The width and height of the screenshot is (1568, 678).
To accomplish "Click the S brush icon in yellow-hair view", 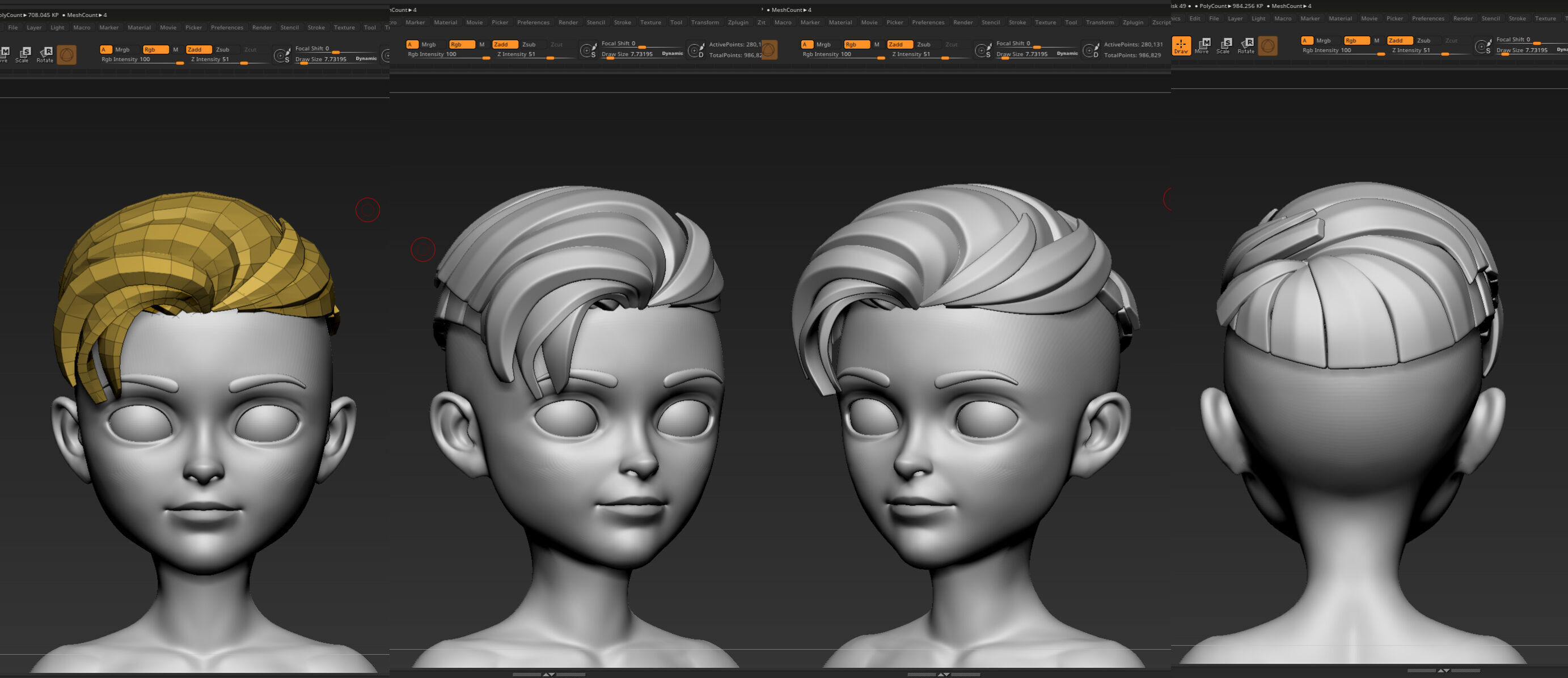I will coord(282,56).
